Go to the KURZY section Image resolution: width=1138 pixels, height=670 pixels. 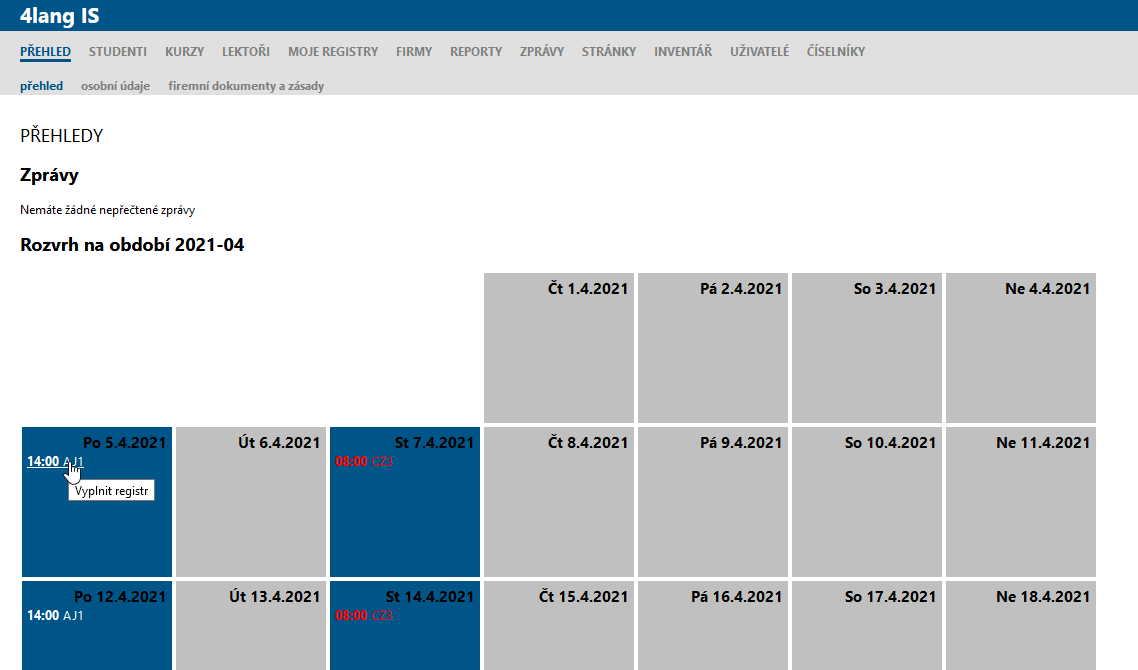[184, 52]
